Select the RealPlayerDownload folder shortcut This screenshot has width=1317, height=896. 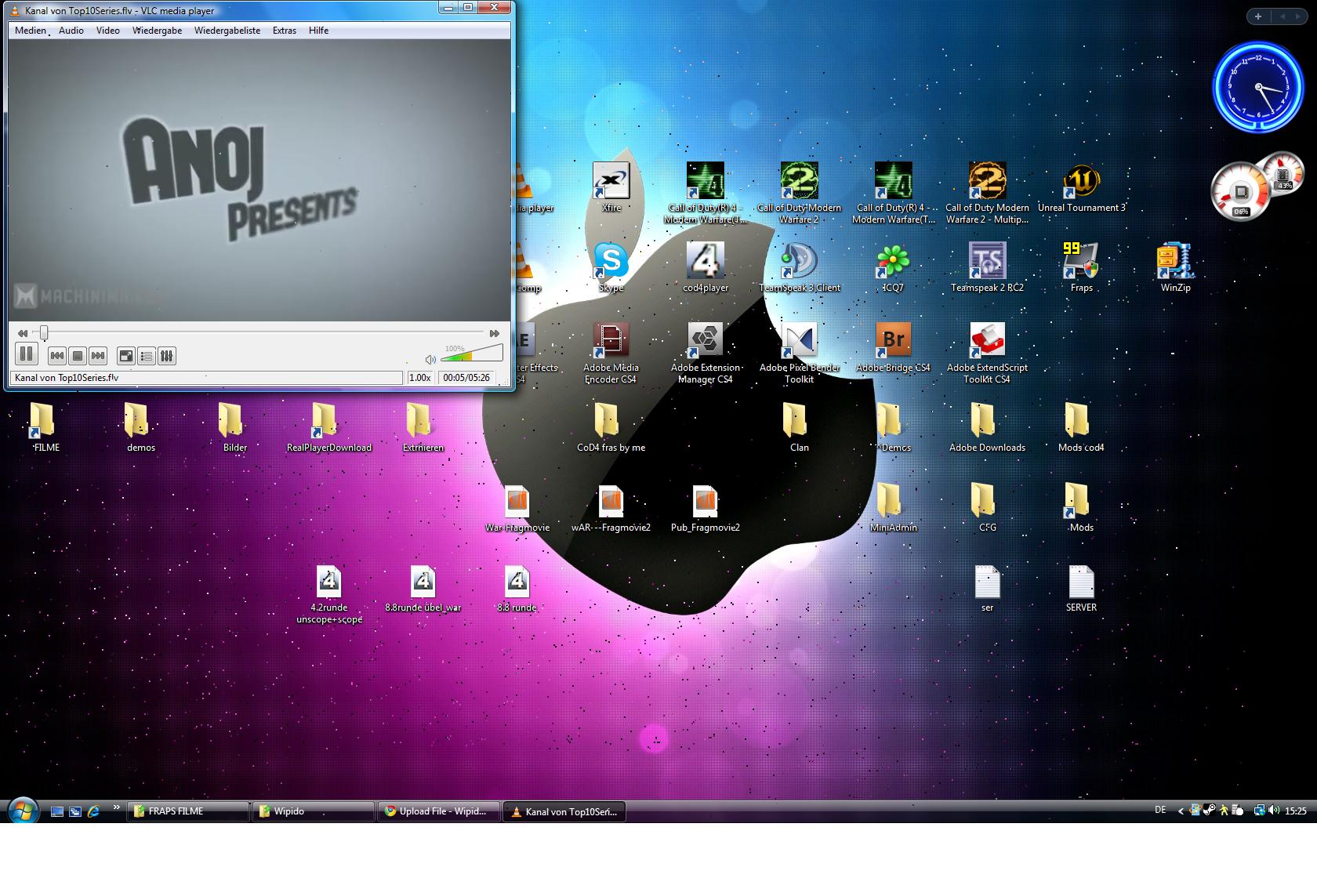click(x=329, y=428)
